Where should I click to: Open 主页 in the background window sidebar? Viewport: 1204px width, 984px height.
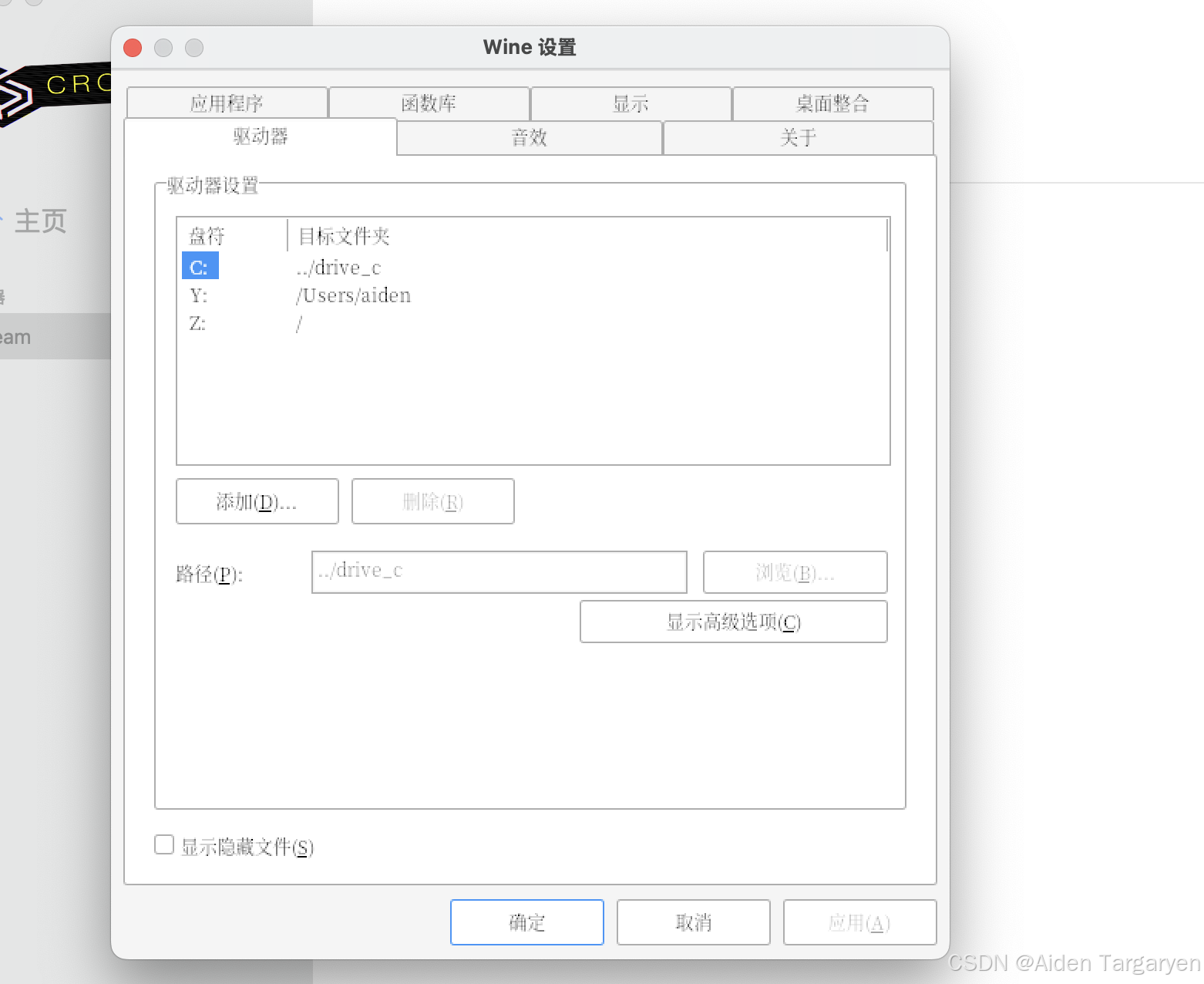coord(40,221)
